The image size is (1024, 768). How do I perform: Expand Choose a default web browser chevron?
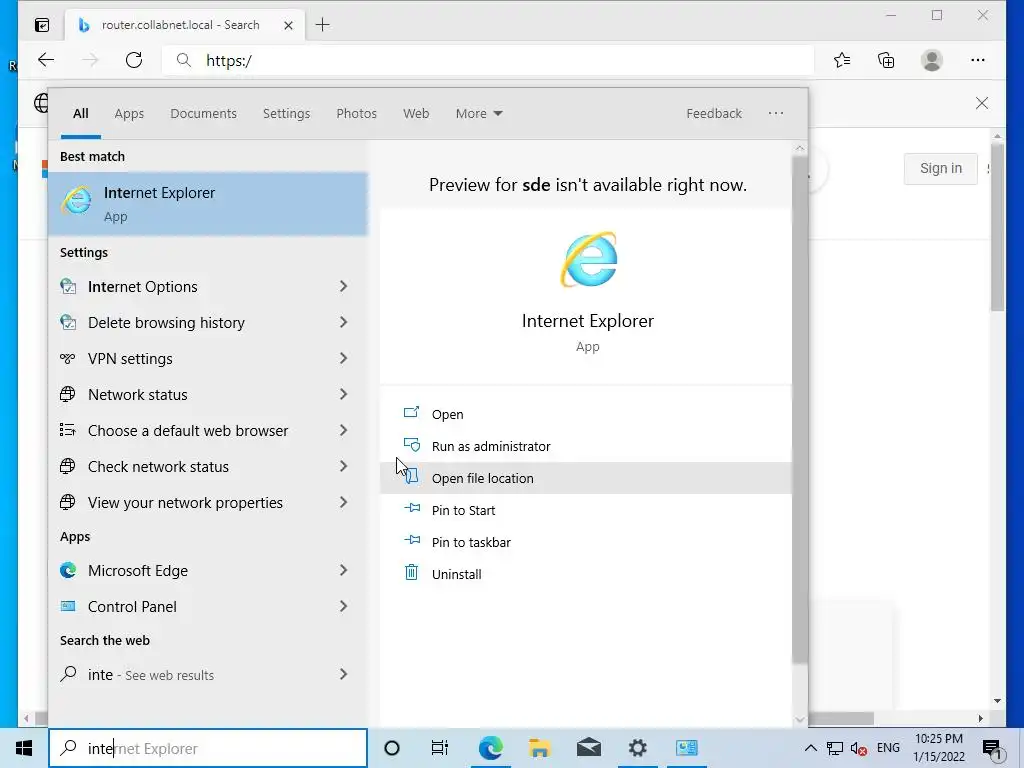(344, 430)
